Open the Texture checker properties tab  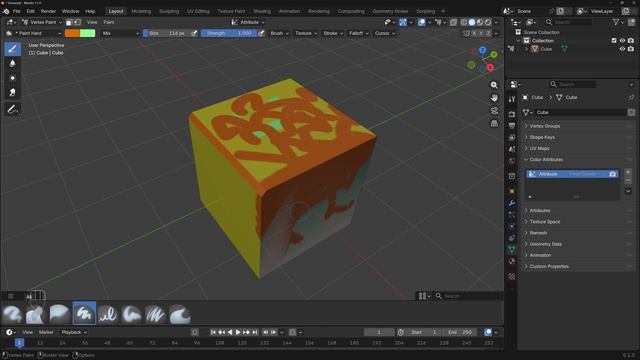512,276
